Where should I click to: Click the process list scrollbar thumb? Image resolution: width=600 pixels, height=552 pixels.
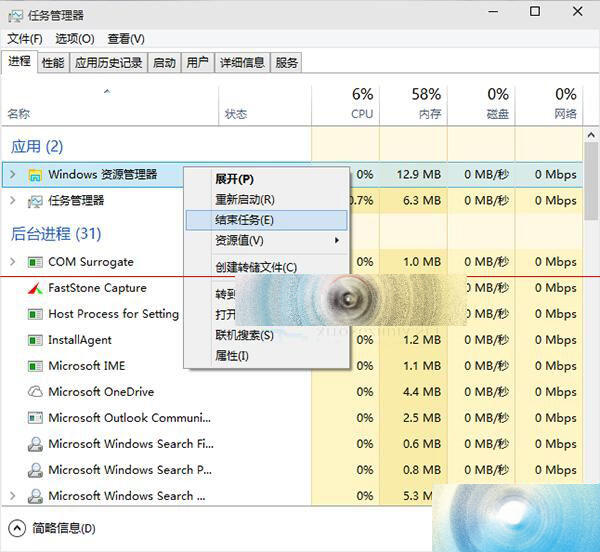pyautogui.click(x=591, y=181)
